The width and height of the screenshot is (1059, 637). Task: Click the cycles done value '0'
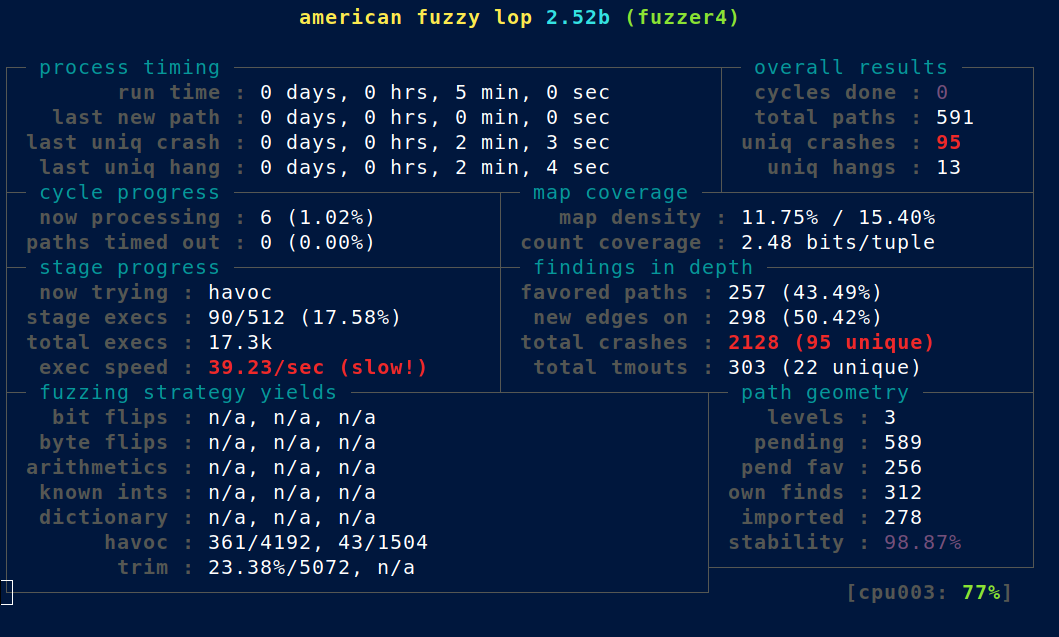pyautogui.click(x=942, y=93)
